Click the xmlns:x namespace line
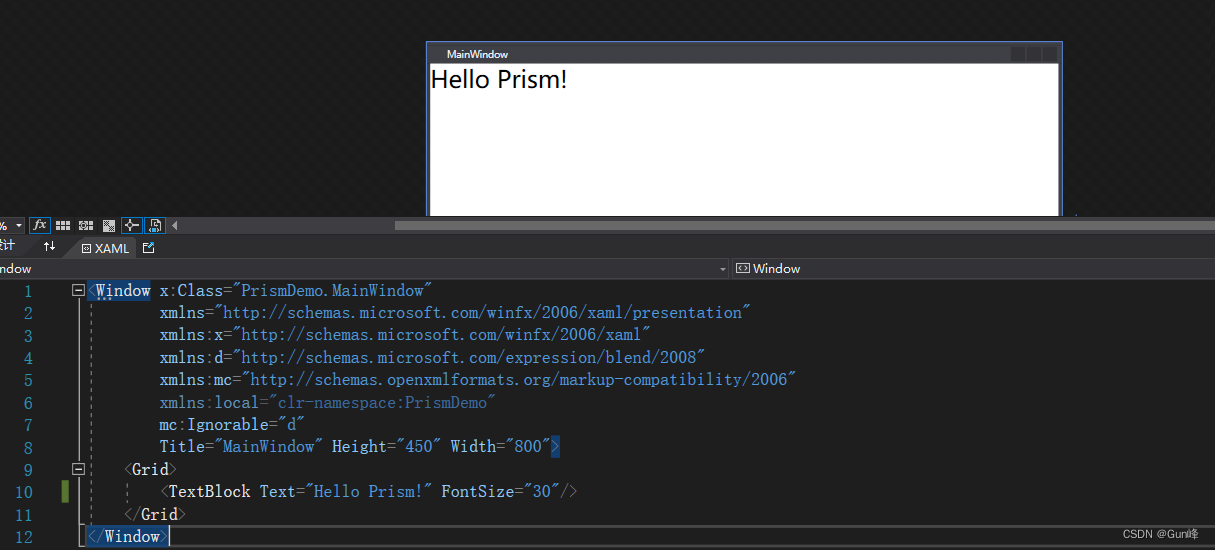Viewport: 1215px width, 550px height. (406, 335)
